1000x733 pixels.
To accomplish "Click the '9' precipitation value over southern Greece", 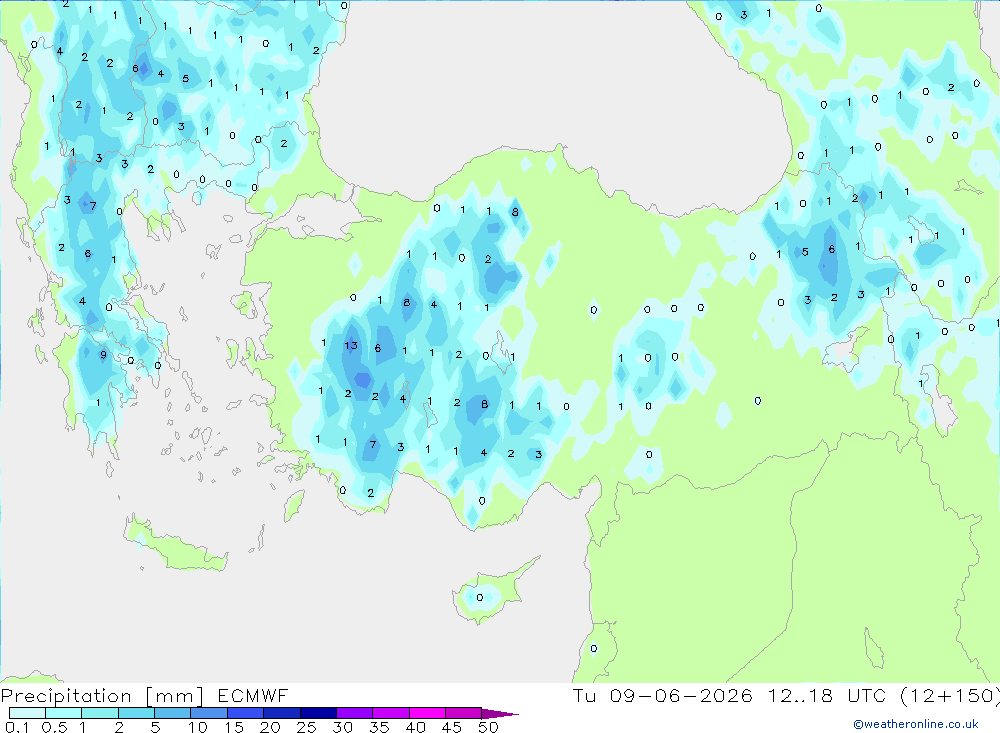I will pos(103,355).
